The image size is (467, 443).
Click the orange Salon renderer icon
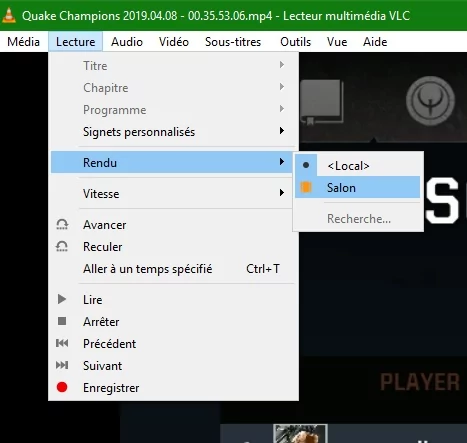coord(306,187)
